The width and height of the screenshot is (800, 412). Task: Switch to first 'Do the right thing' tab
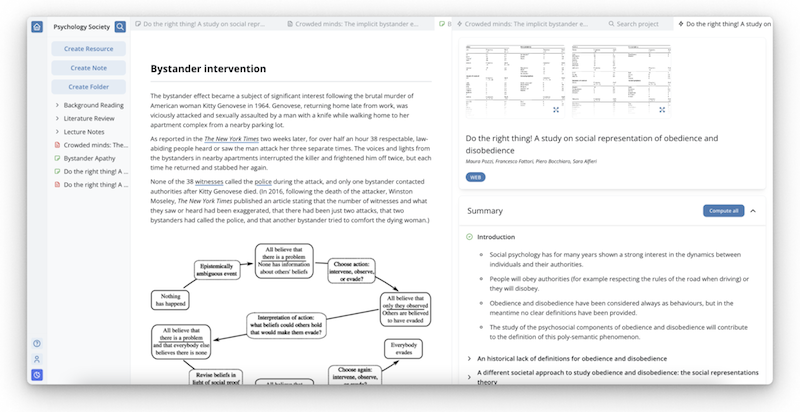pyautogui.click(x=204, y=22)
